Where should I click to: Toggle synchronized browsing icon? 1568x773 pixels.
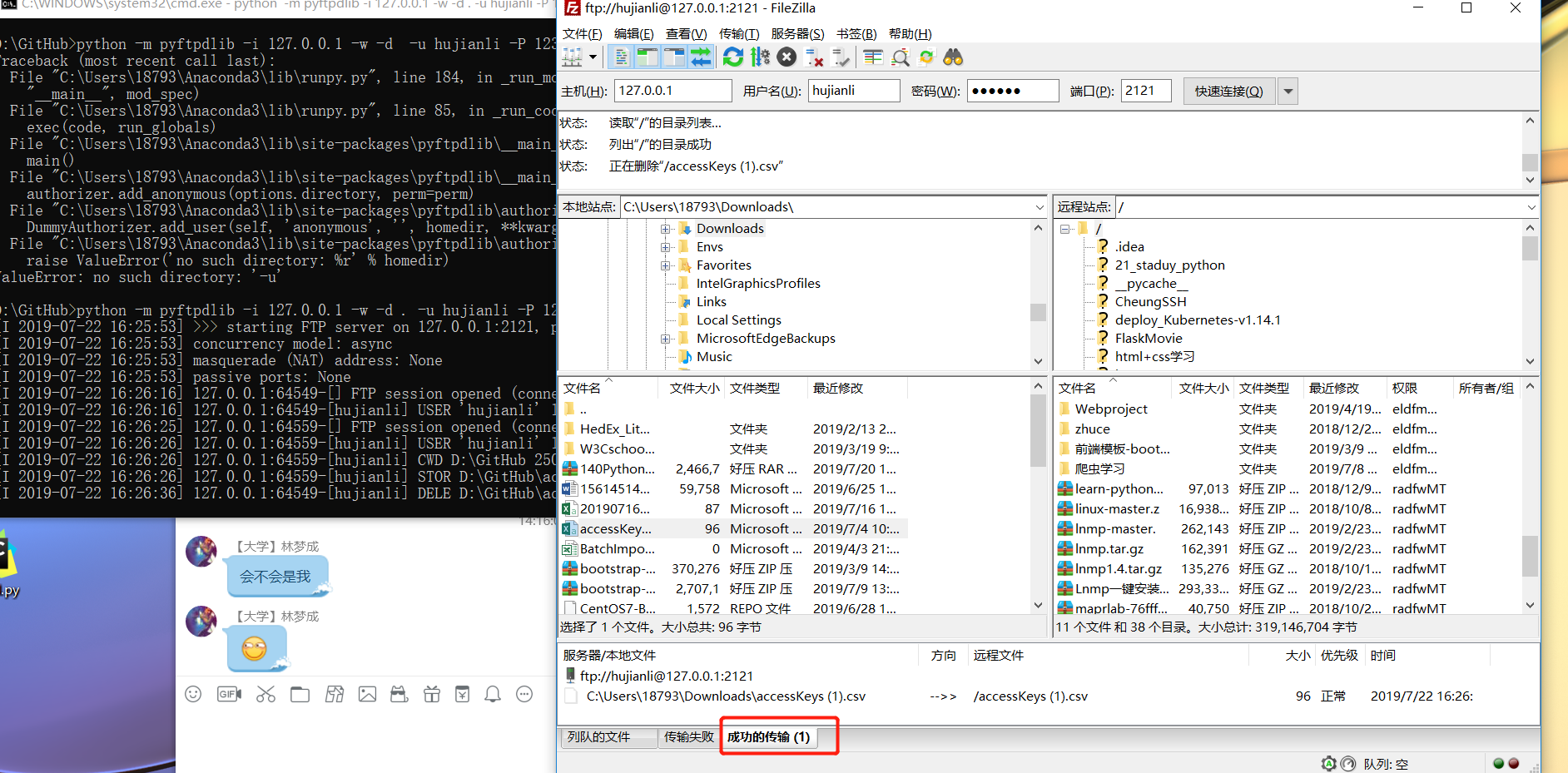(x=926, y=57)
